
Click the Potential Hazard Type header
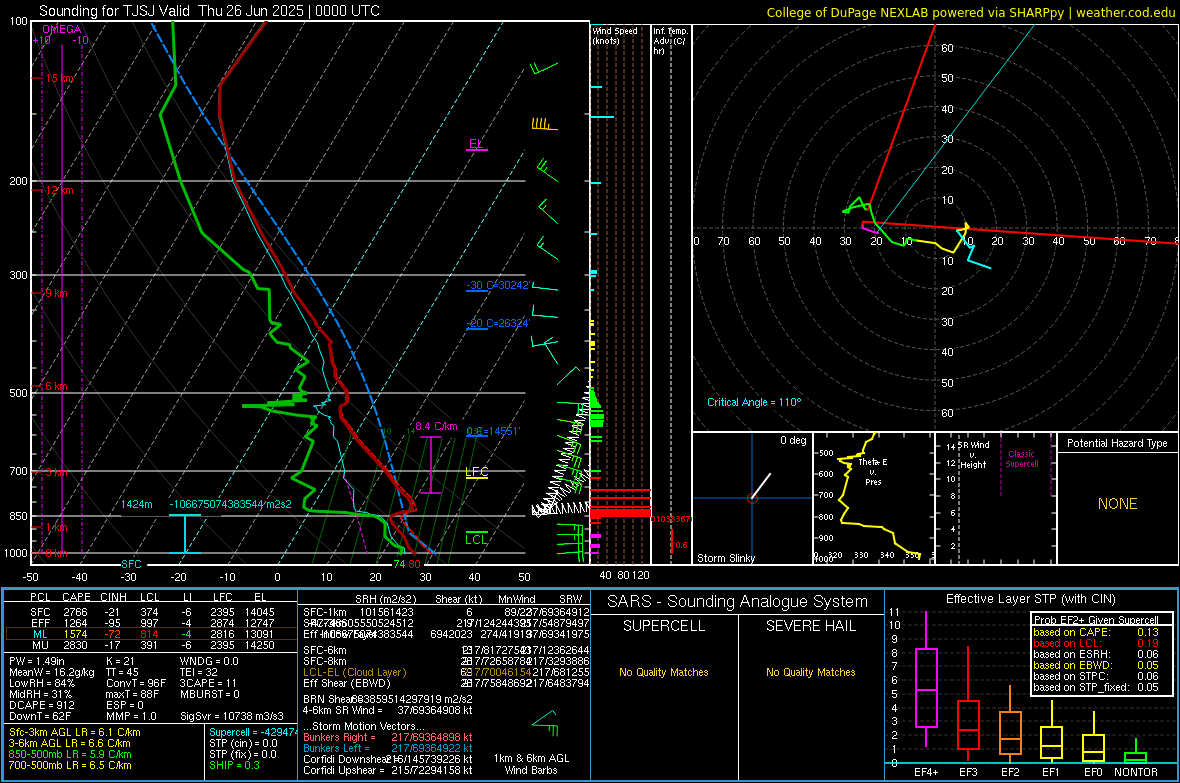pos(1117,443)
